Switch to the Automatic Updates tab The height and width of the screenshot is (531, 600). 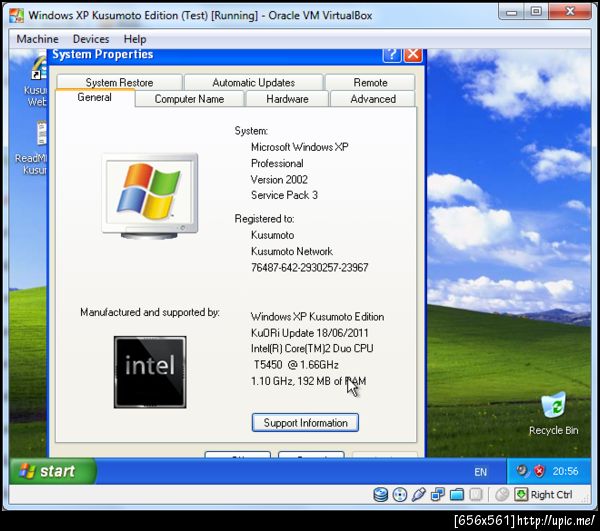(x=253, y=82)
